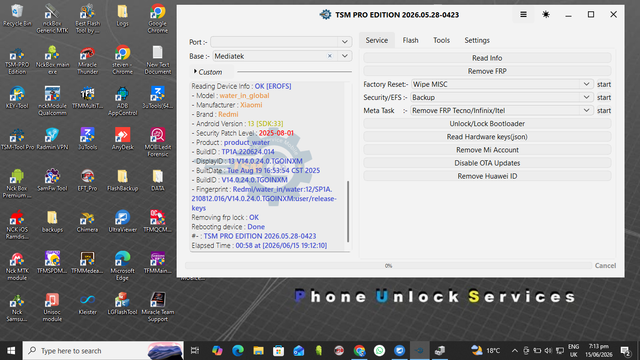Open the UltraViewer desktop shortcut
This screenshot has height=360, width=640.
tap(122, 221)
